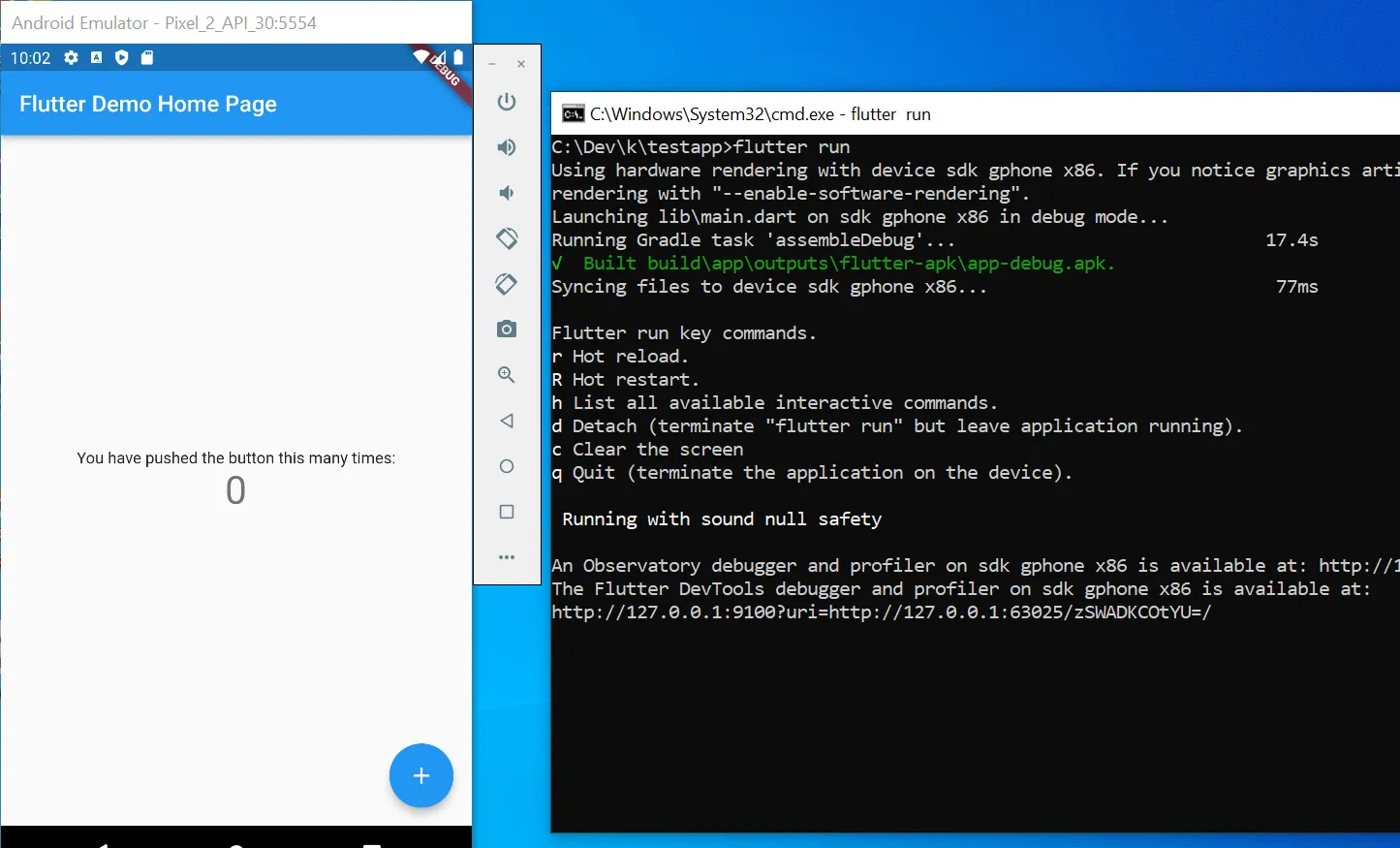Open emulator extended controls three-dots menu
1400x848 pixels.
pyautogui.click(x=507, y=557)
